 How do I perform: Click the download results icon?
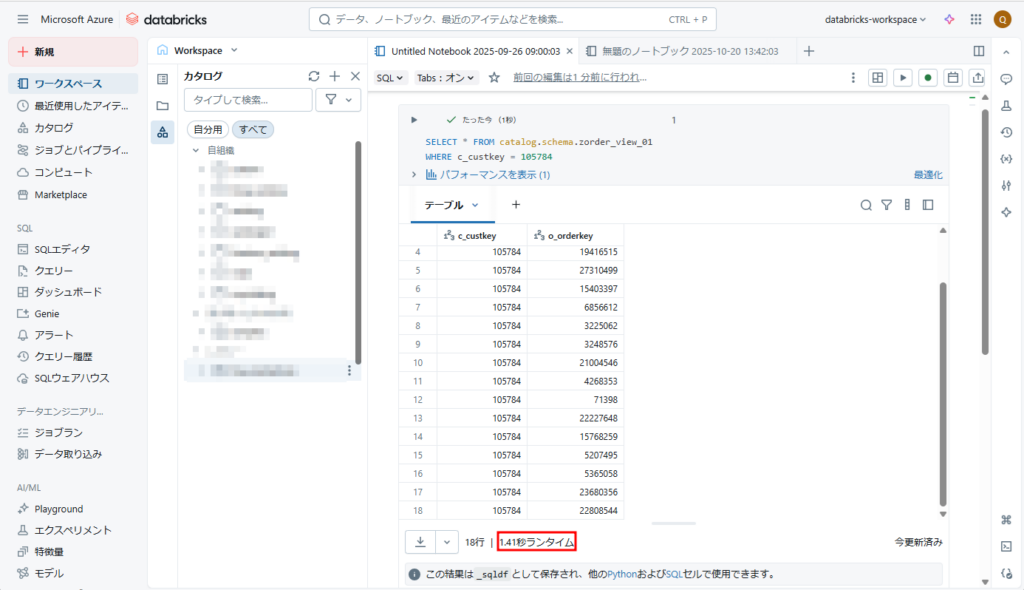(x=420, y=541)
